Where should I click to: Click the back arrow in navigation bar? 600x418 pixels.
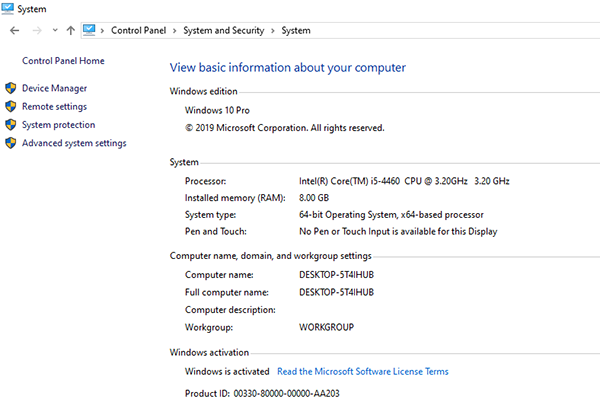13,31
